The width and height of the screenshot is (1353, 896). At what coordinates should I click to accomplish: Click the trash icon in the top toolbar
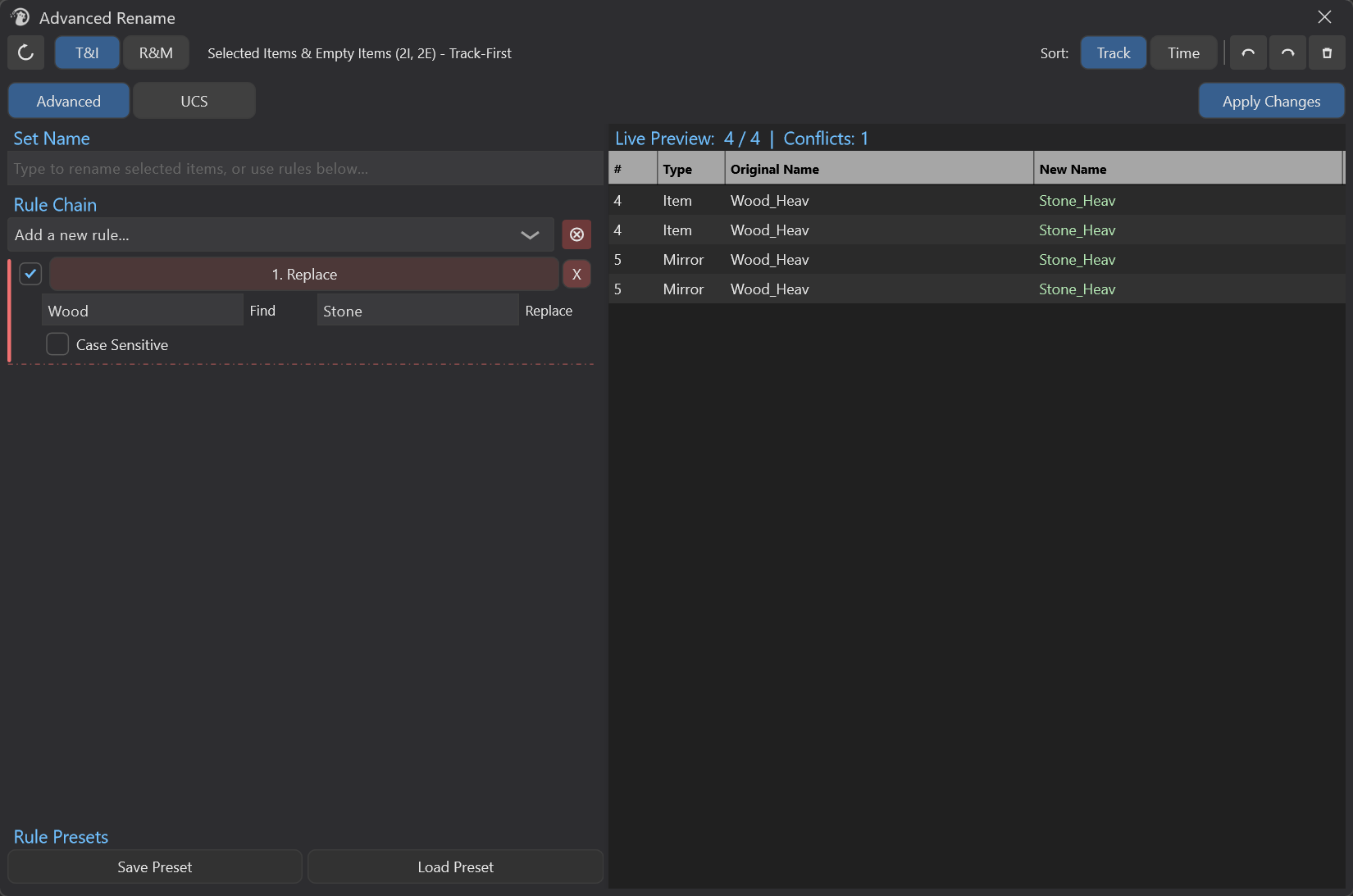click(1327, 53)
